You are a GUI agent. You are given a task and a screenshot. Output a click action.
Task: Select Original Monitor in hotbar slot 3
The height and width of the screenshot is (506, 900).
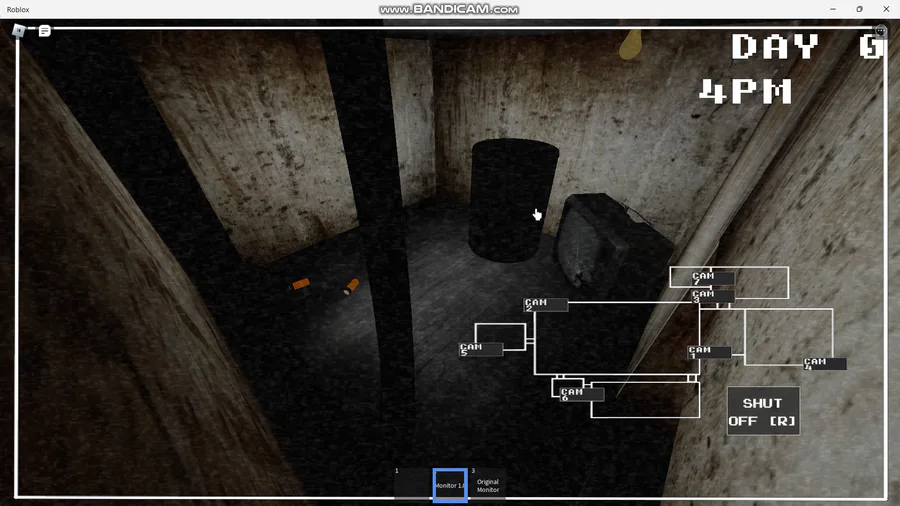(x=487, y=485)
